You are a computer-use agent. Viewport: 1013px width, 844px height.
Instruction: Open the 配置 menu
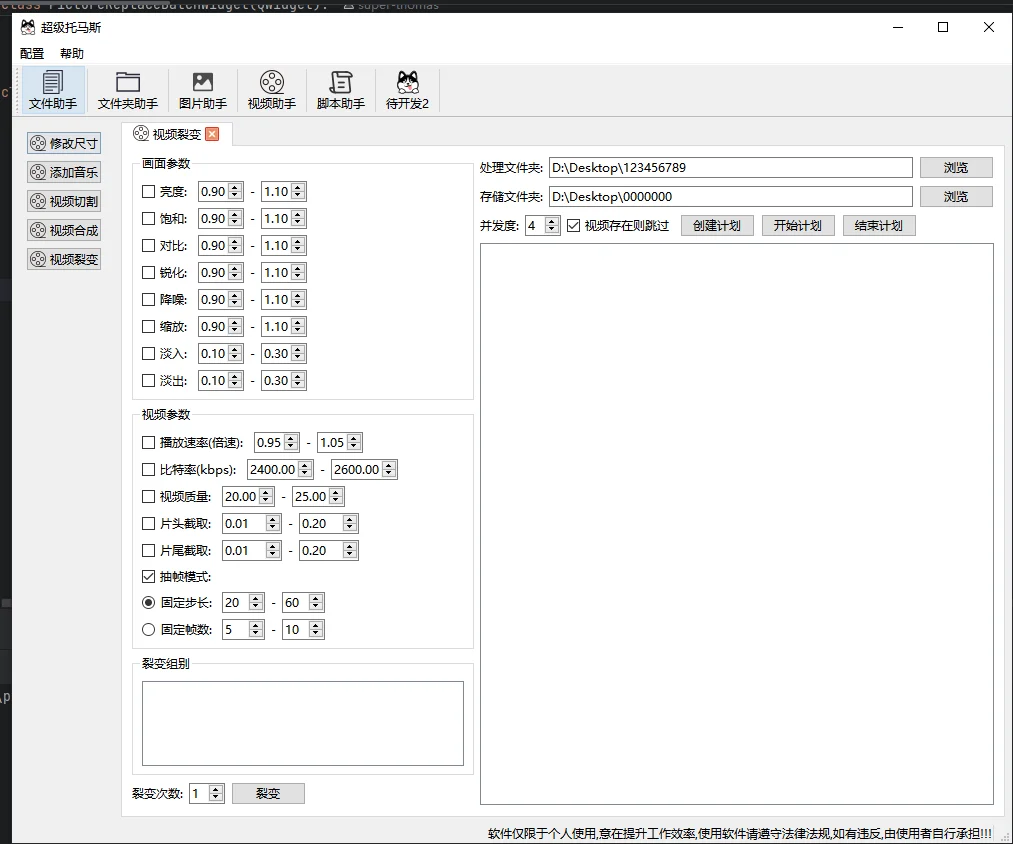click(32, 54)
